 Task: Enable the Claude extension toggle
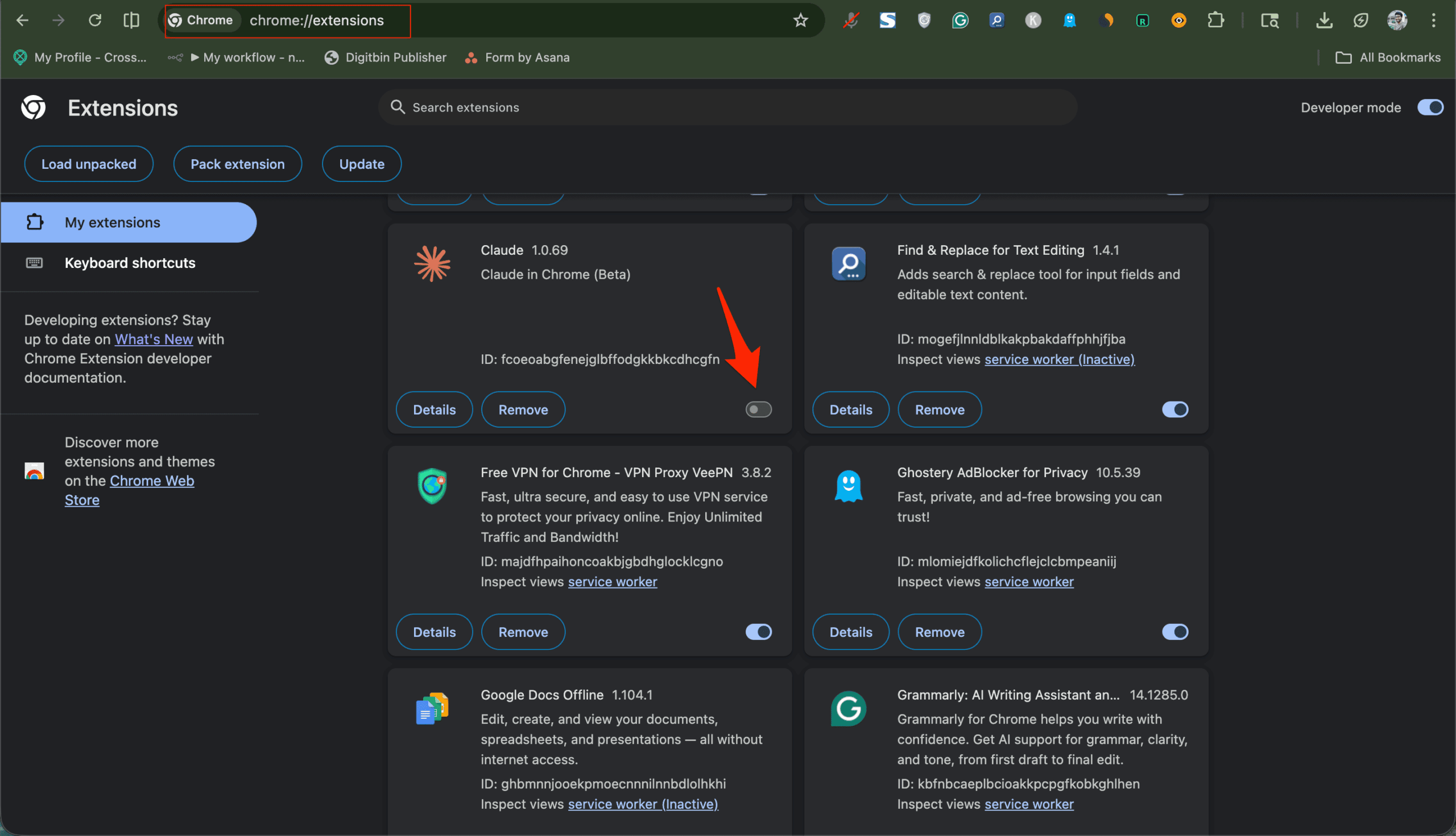[x=759, y=409]
